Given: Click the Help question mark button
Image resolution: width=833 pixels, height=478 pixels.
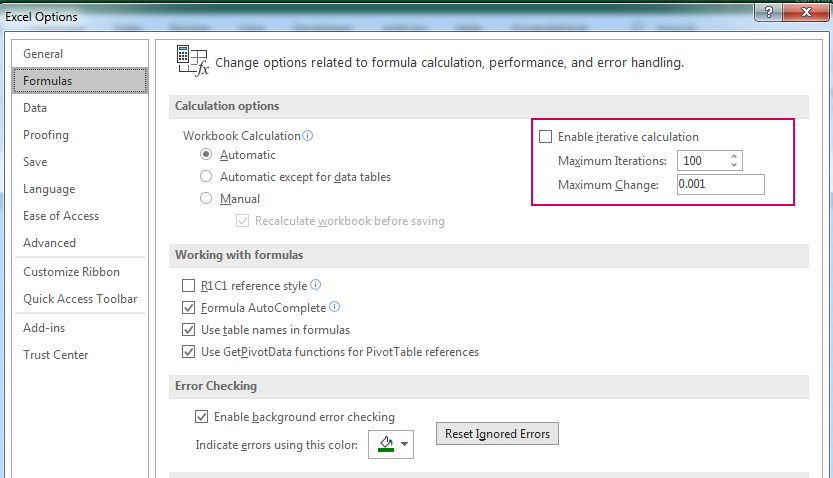Looking at the screenshot, I should pyautogui.click(x=769, y=12).
